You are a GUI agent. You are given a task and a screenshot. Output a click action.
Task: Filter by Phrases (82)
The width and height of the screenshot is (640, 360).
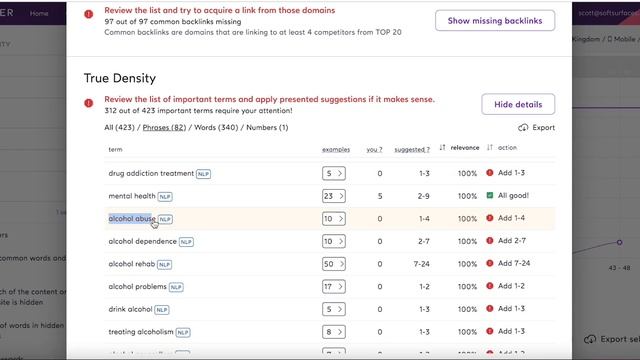pyautogui.click(x=164, y=127)
